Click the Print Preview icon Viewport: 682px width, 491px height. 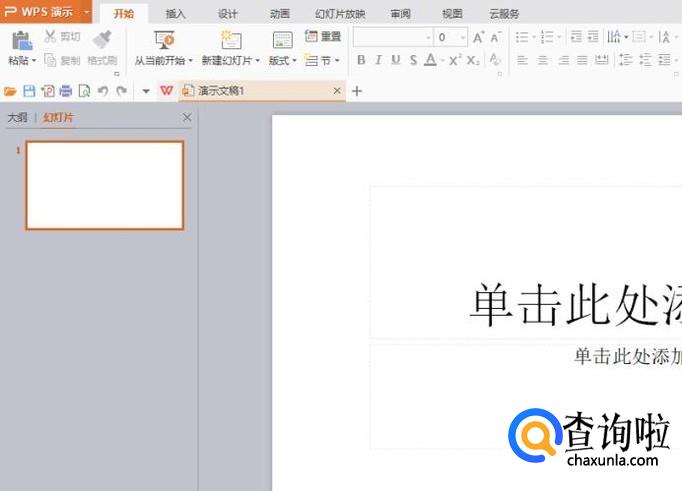click(x=84, y=91)
